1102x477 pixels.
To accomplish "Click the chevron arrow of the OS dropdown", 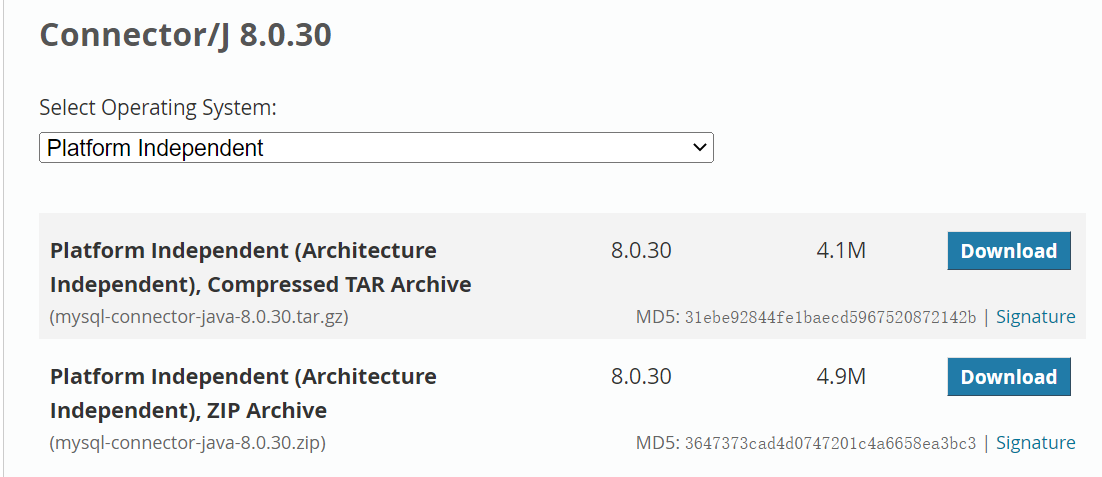I will pos(700,148).
